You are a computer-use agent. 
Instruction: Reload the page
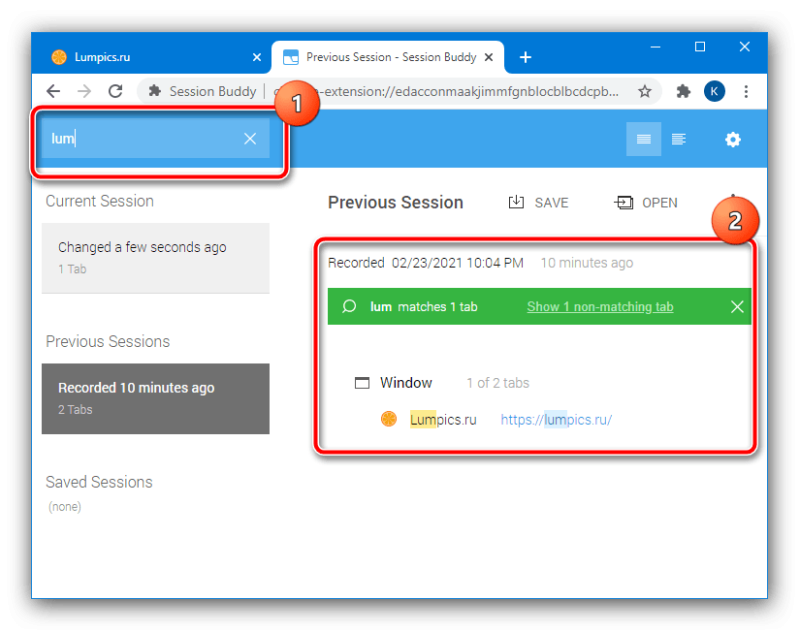pyautogui.click(x=115, y=91)
